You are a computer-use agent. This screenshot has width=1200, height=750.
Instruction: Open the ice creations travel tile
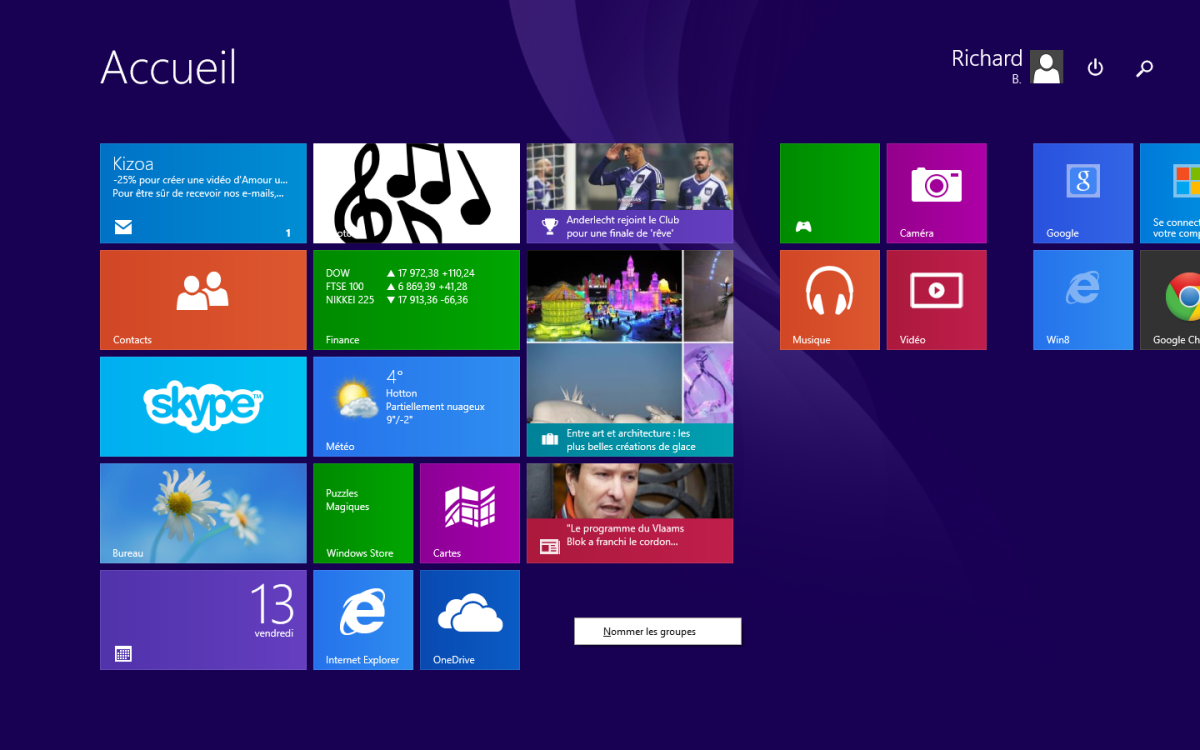pos(630,353)
